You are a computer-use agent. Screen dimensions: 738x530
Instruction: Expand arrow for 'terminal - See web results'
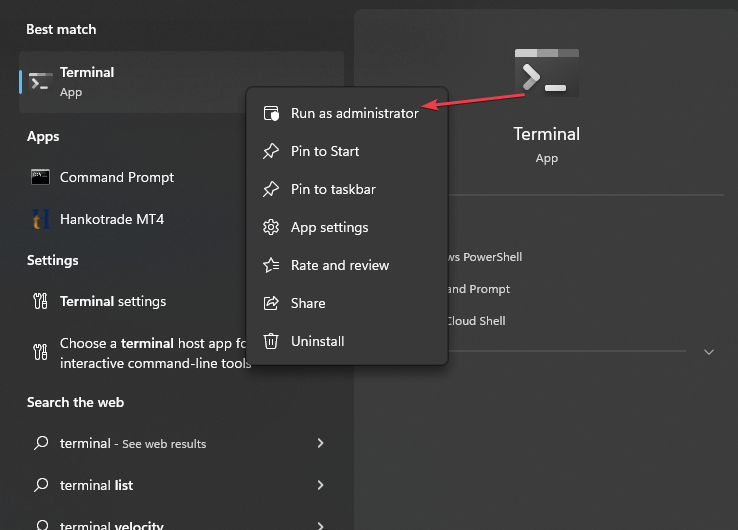coord(321,443)
